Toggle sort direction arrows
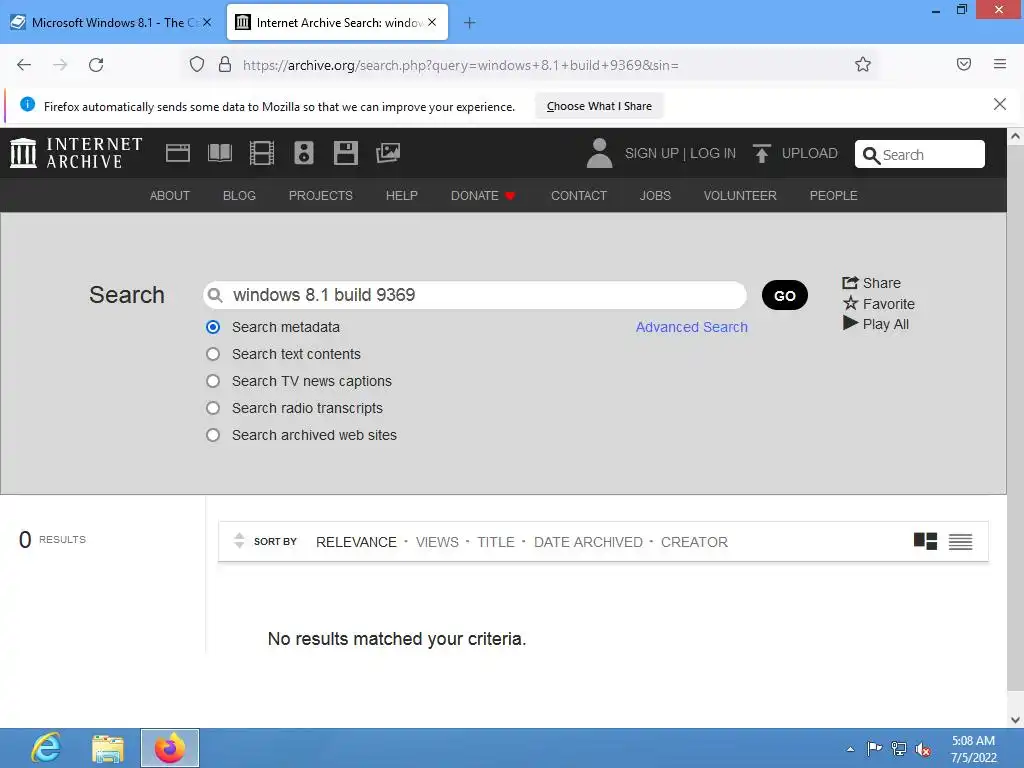1024x768 pixels. point(239,541)
